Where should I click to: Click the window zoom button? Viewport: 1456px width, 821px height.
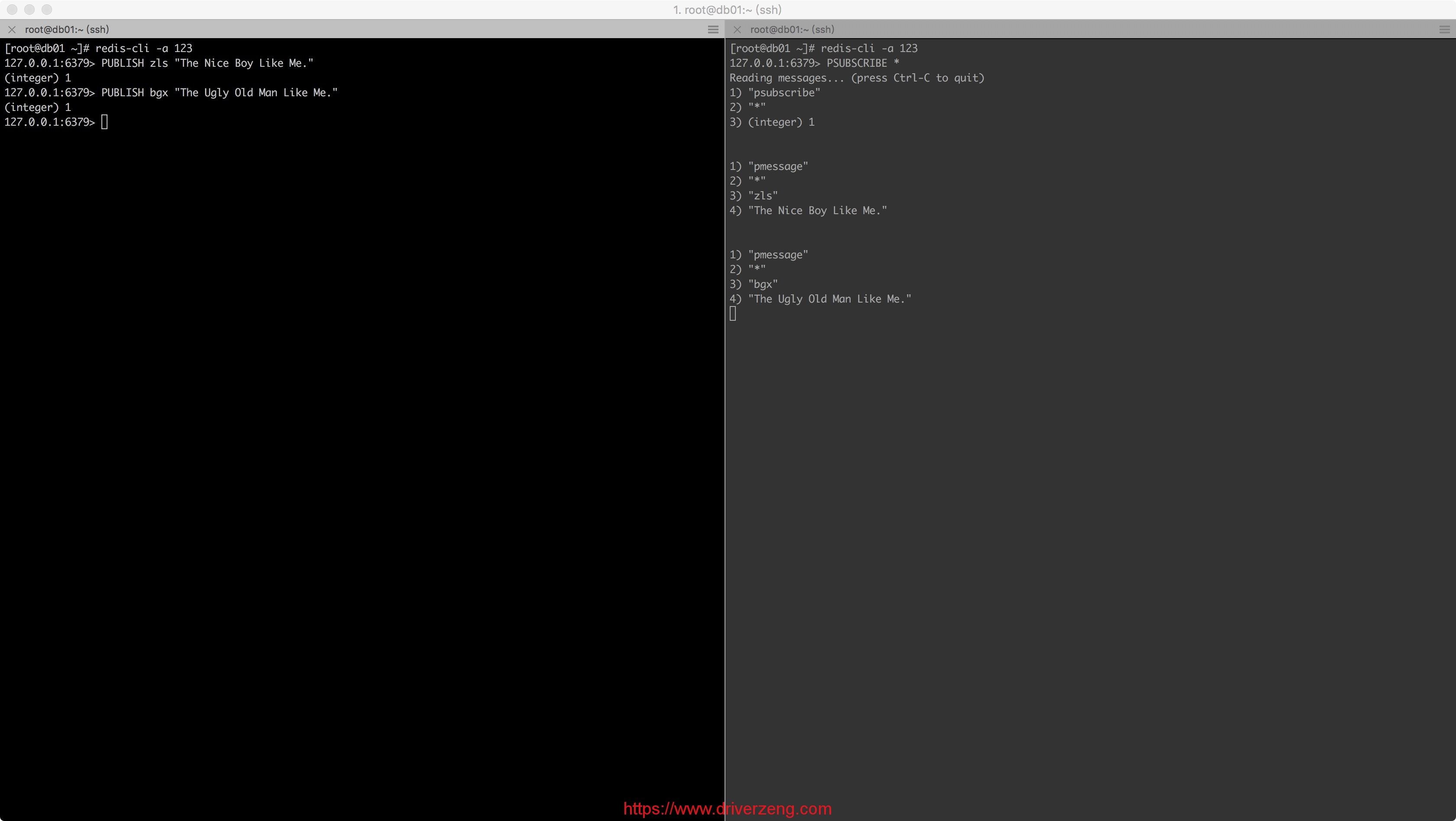(47, 10)
